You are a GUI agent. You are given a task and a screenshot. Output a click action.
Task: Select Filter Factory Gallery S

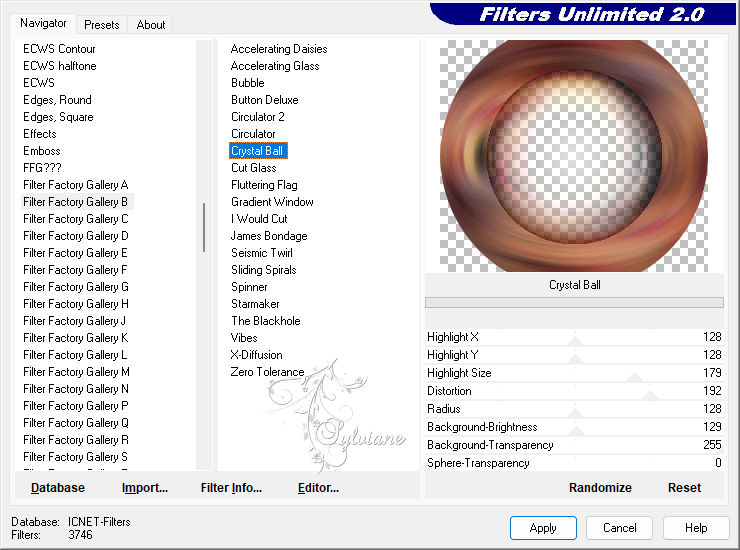[x=76, y=457]
